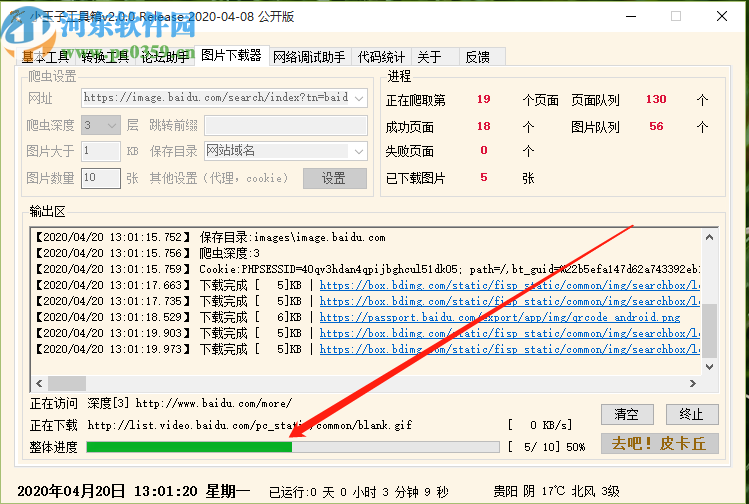Click the 图片数量 input field
The height and width of the screenshot is (504, 749).
tap(101, 178)
